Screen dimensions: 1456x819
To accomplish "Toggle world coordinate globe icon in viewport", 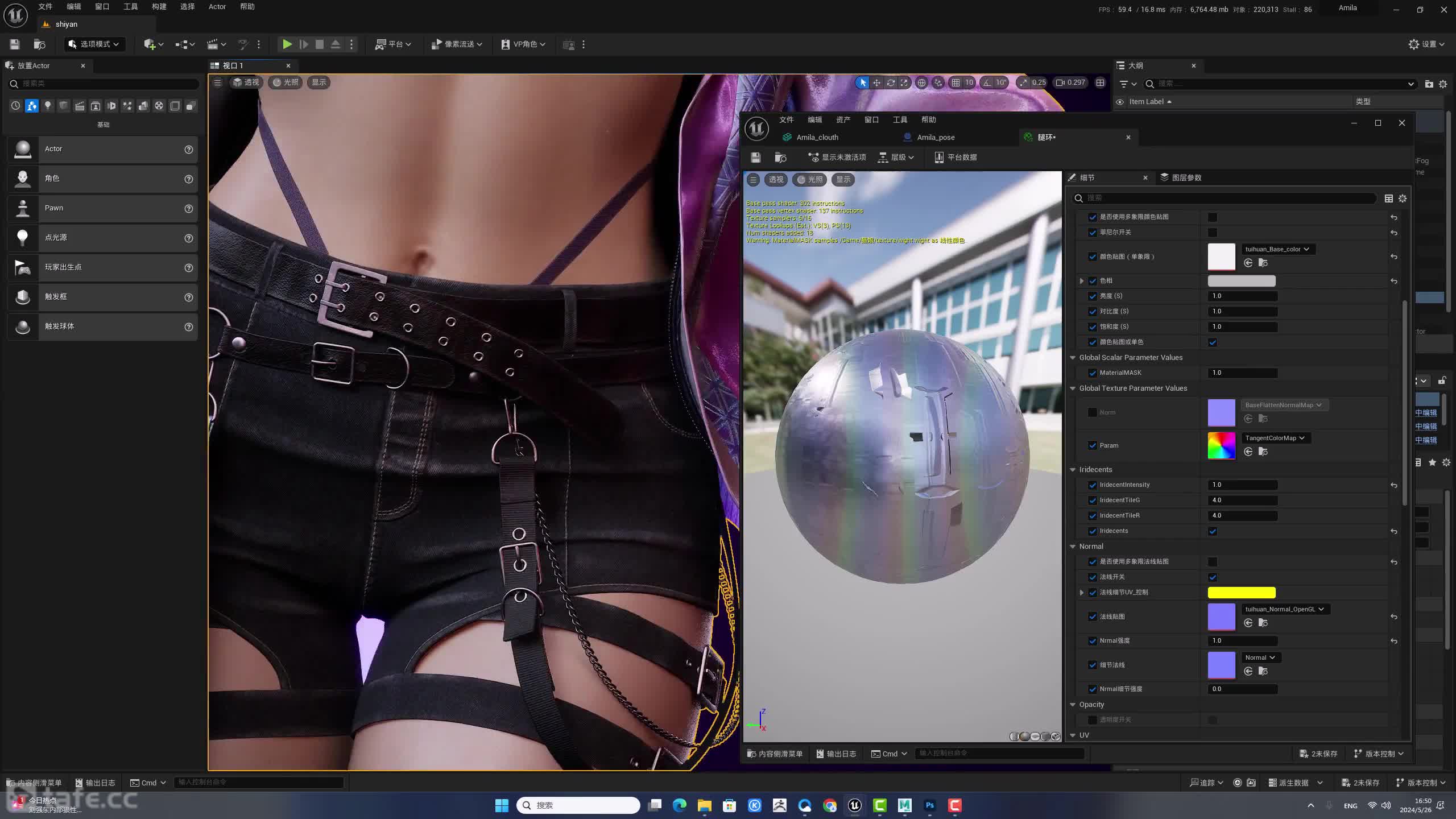I will [x=921, y=82].
